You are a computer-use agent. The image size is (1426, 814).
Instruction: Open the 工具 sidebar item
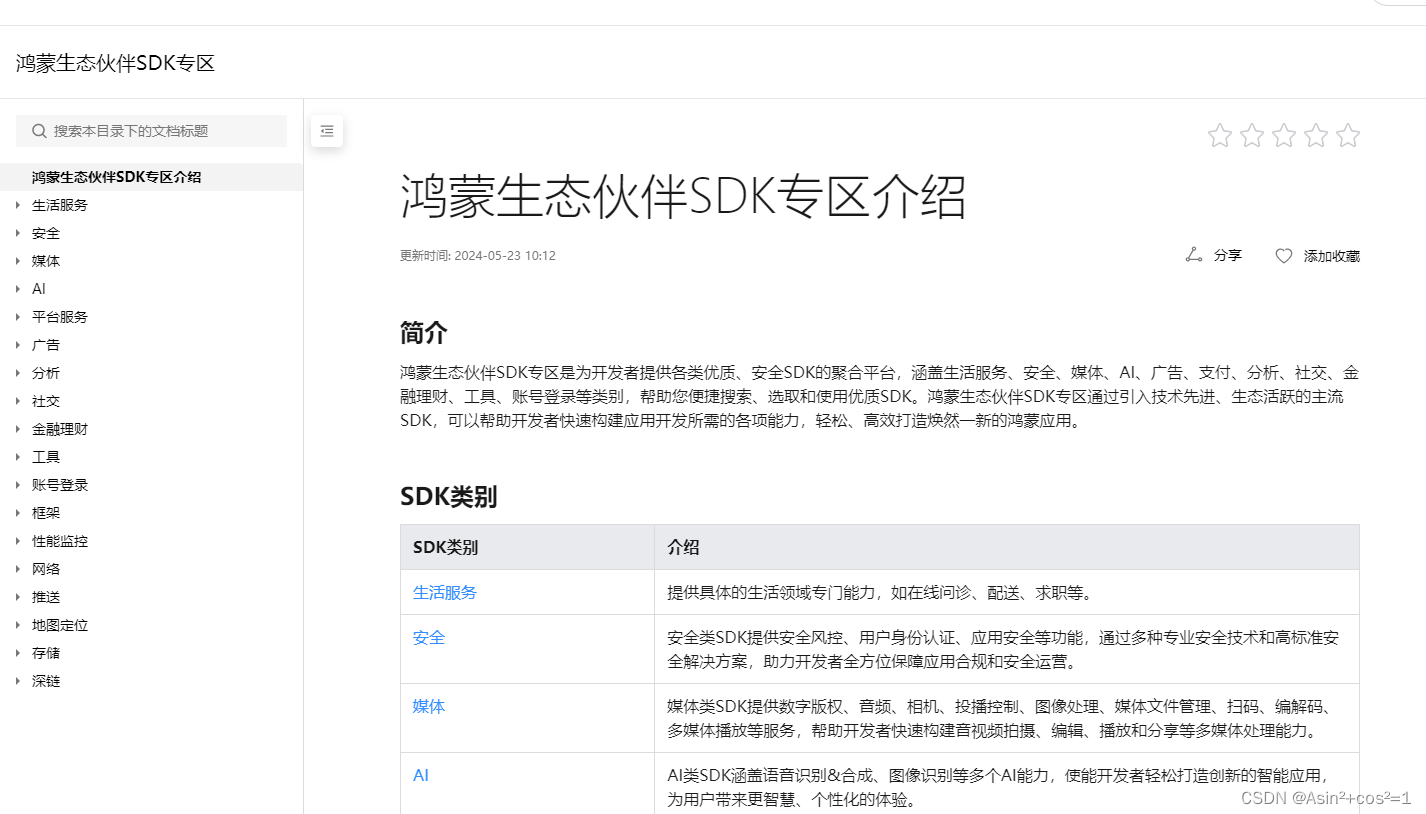(x=46, y=457)
